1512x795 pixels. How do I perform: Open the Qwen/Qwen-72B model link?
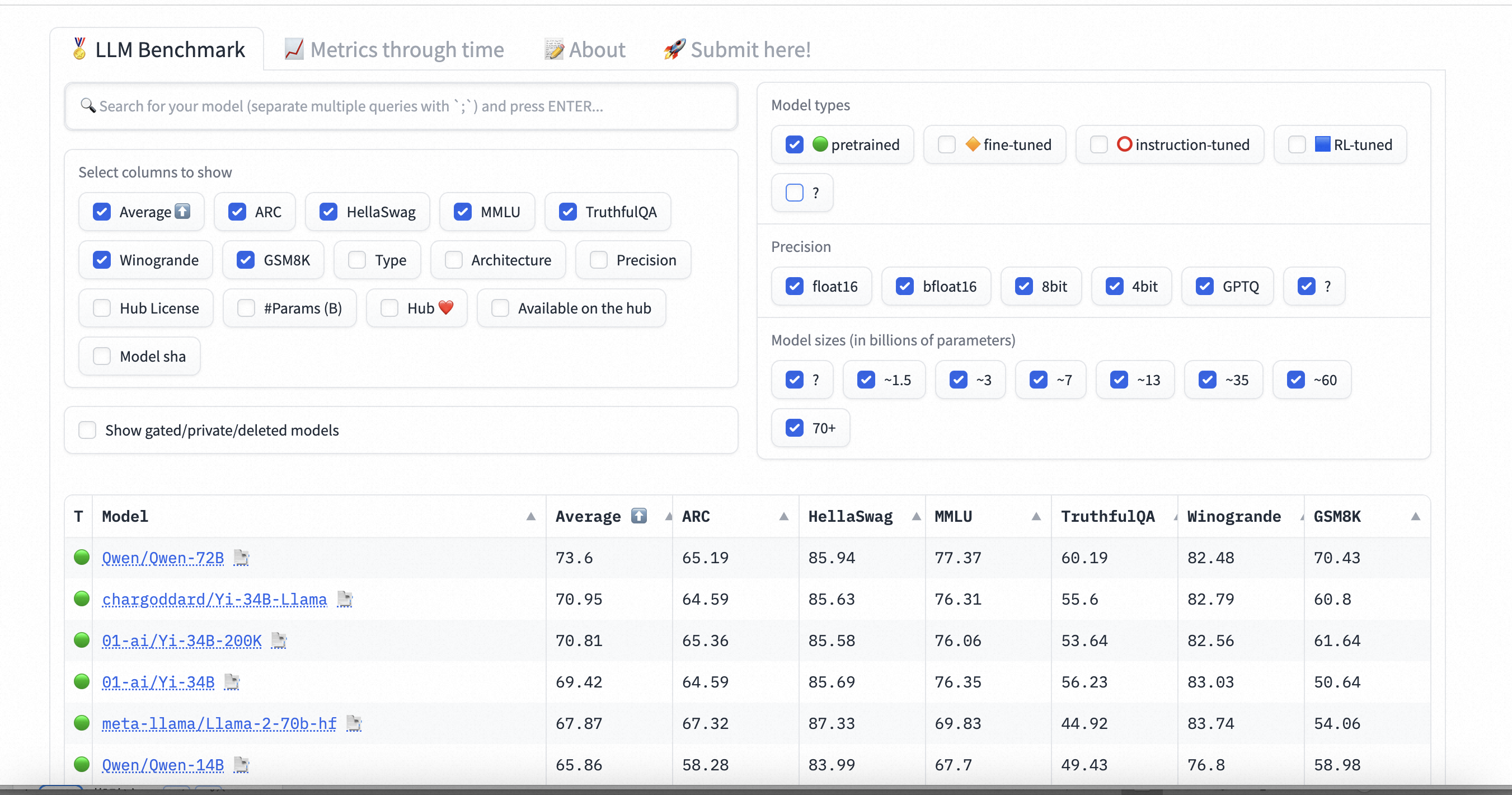point(163,558)
